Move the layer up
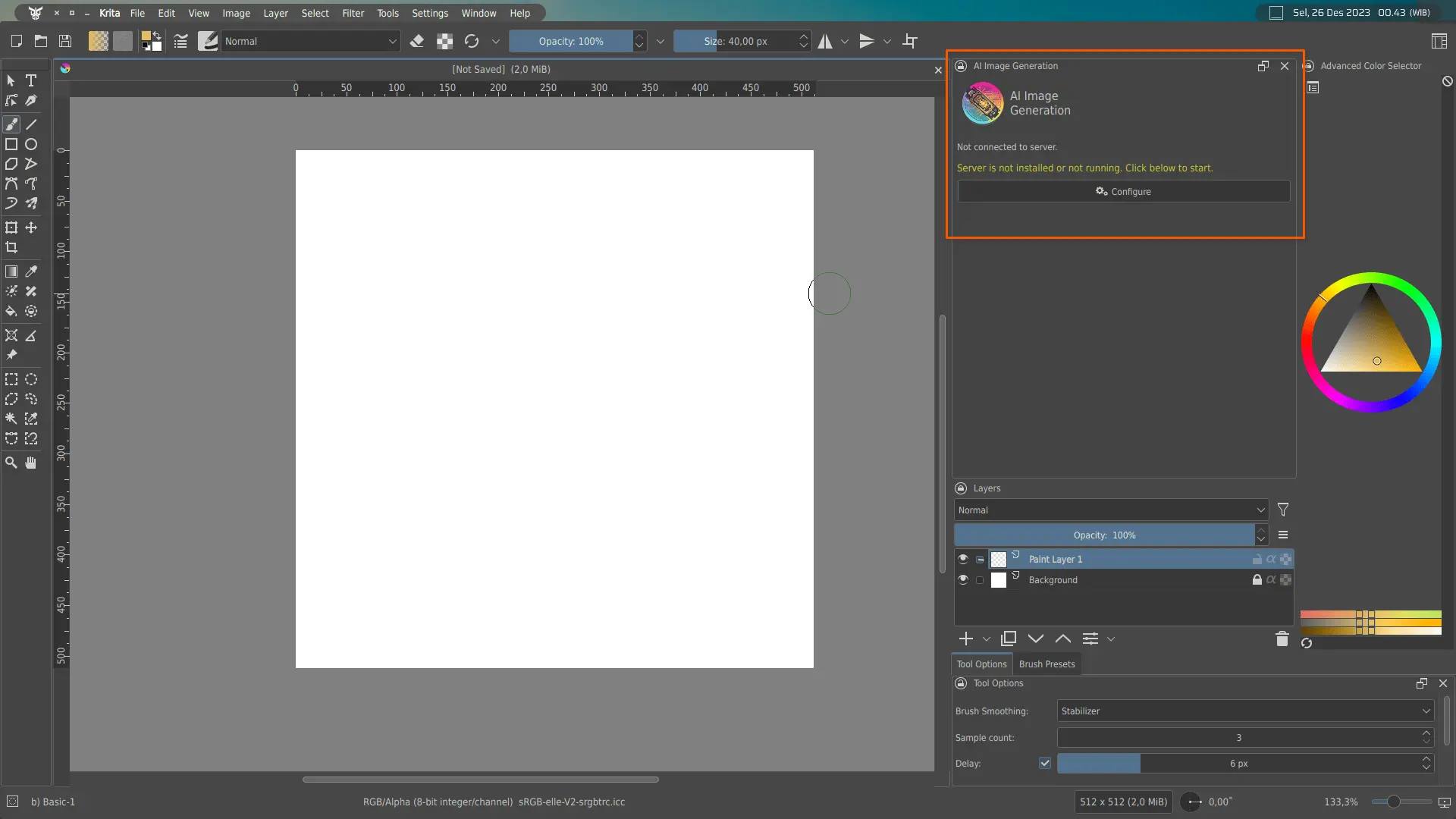The width and height of the screenshot is (1456, 819). (1063, 639)
